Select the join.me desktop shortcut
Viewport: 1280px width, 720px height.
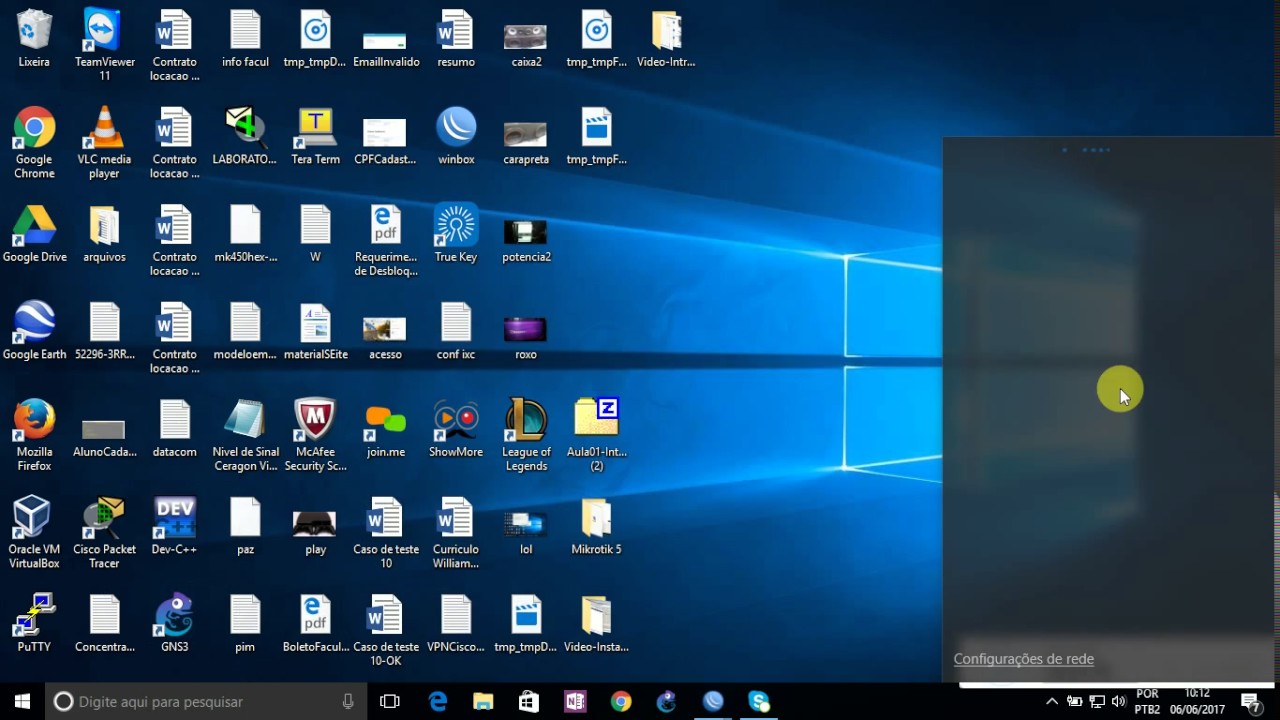pos(385,429)
